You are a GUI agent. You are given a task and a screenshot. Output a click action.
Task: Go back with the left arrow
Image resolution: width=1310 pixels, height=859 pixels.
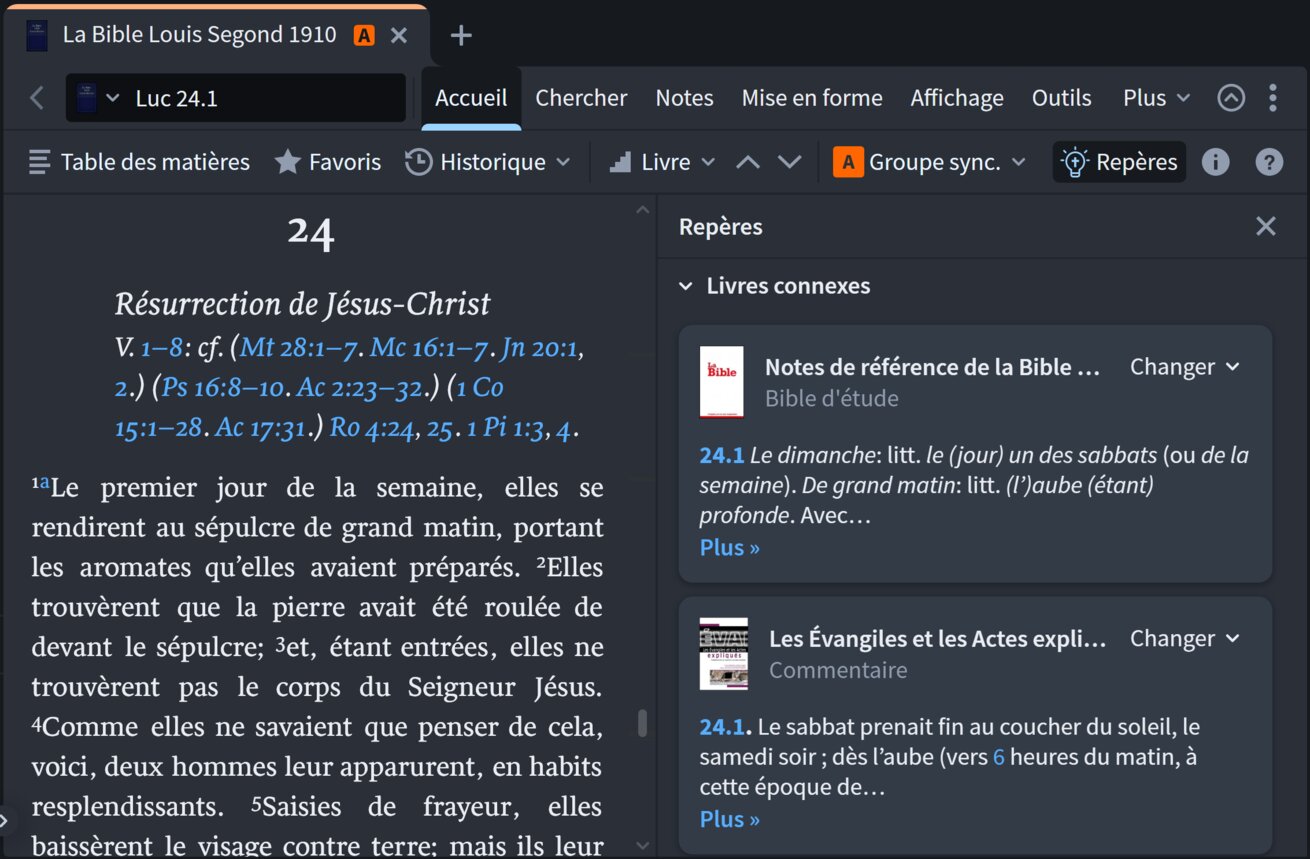pyautogui.click(x=37, y=98)
